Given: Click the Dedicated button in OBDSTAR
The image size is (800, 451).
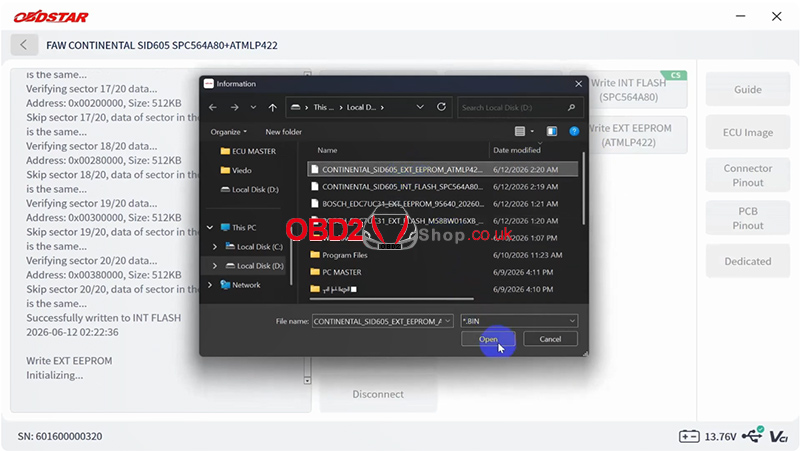Looking at the screenshot, I should coord(747,261).
